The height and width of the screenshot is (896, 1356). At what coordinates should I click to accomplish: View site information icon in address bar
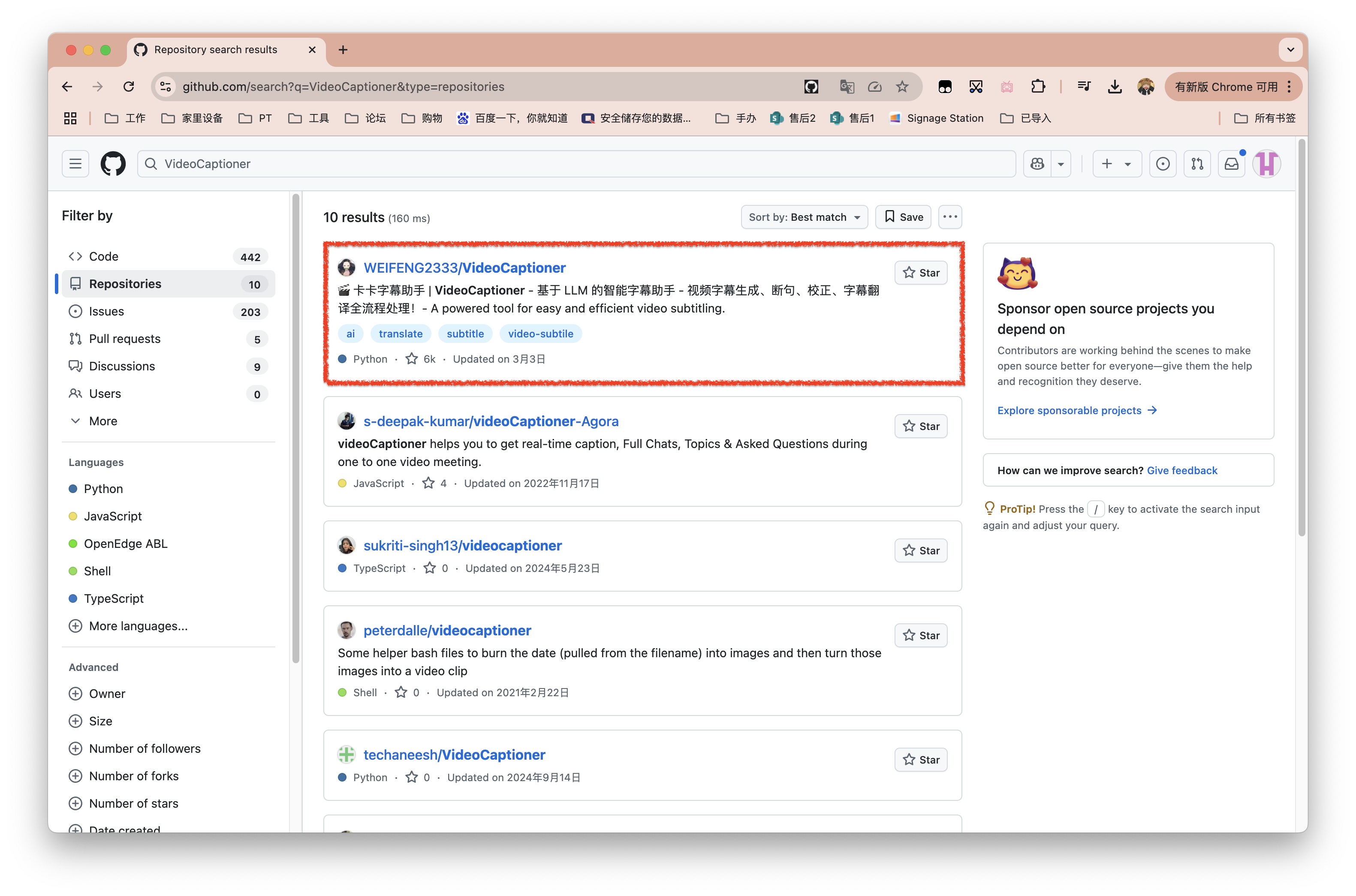[x=165, y=86]
